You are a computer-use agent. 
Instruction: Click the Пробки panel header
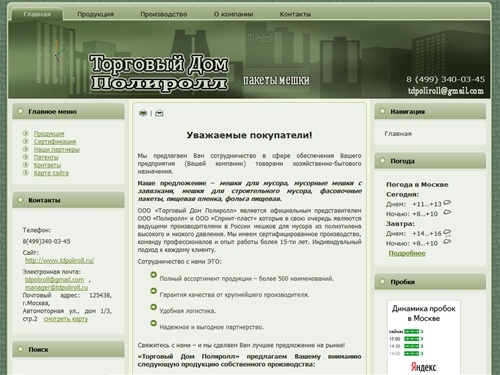pos(430,282)
